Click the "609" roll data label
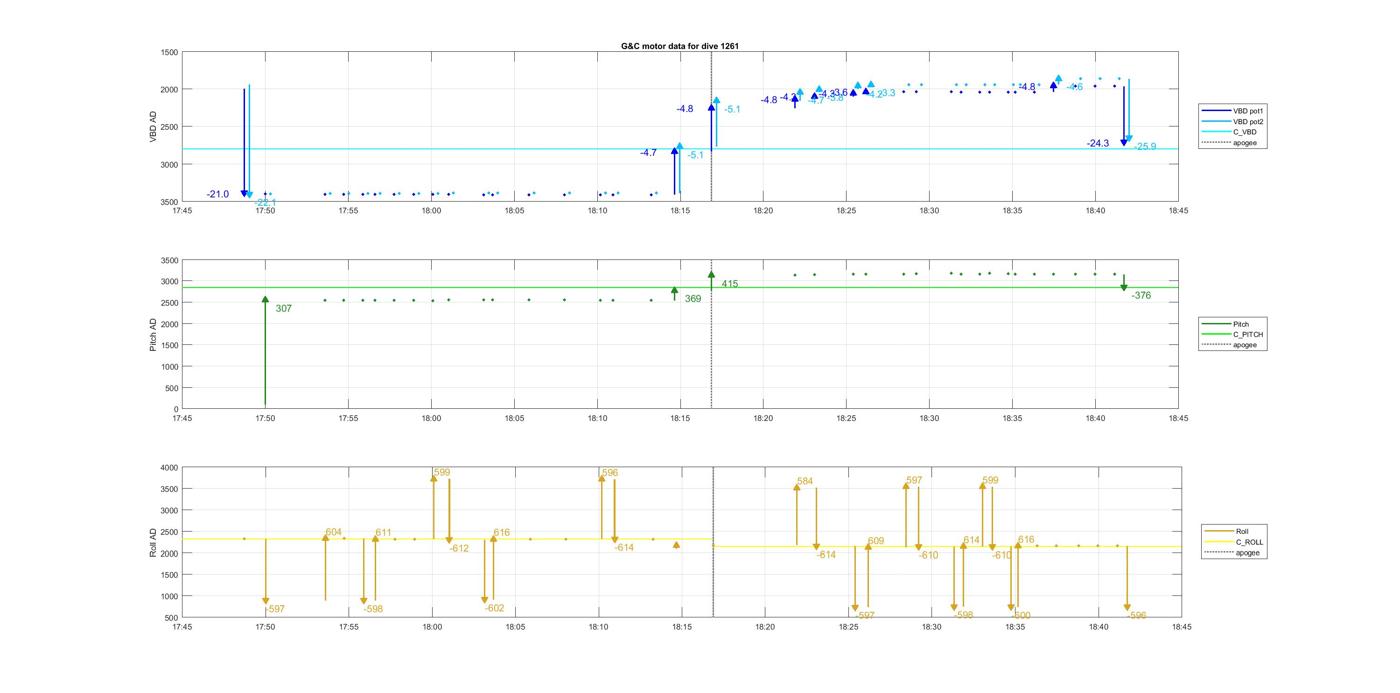1400x693 pixels. click(876, 541)
